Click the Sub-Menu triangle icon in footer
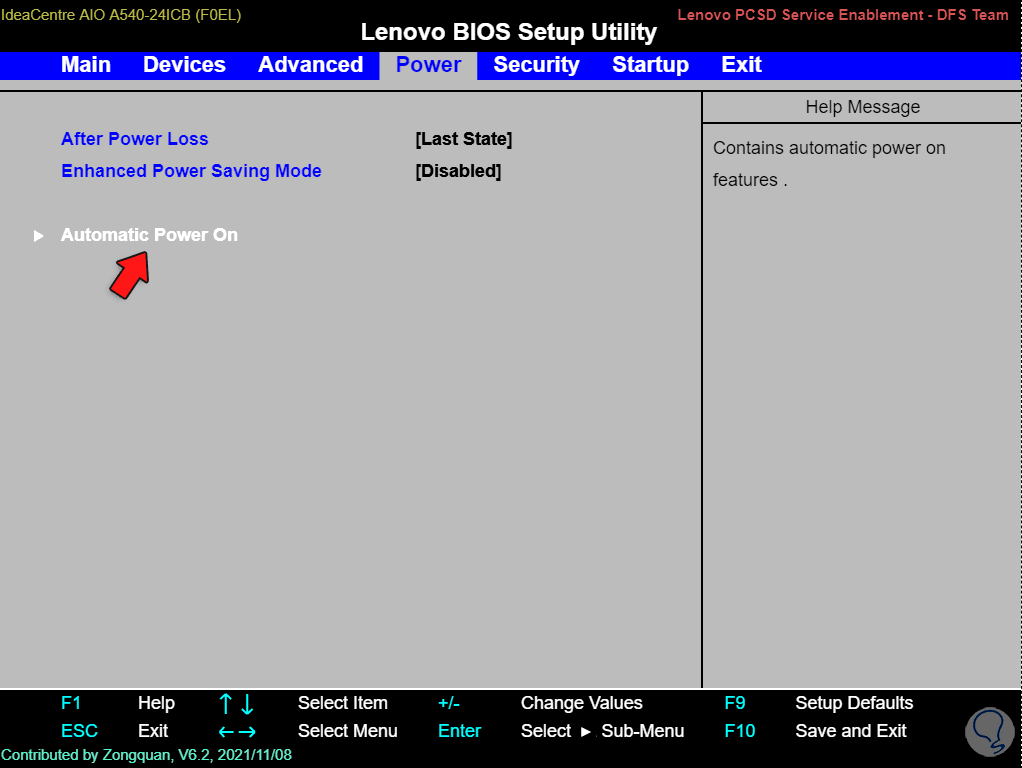Image resolution: width=1022 pixels, height=768 pixels. pos(585,732)
